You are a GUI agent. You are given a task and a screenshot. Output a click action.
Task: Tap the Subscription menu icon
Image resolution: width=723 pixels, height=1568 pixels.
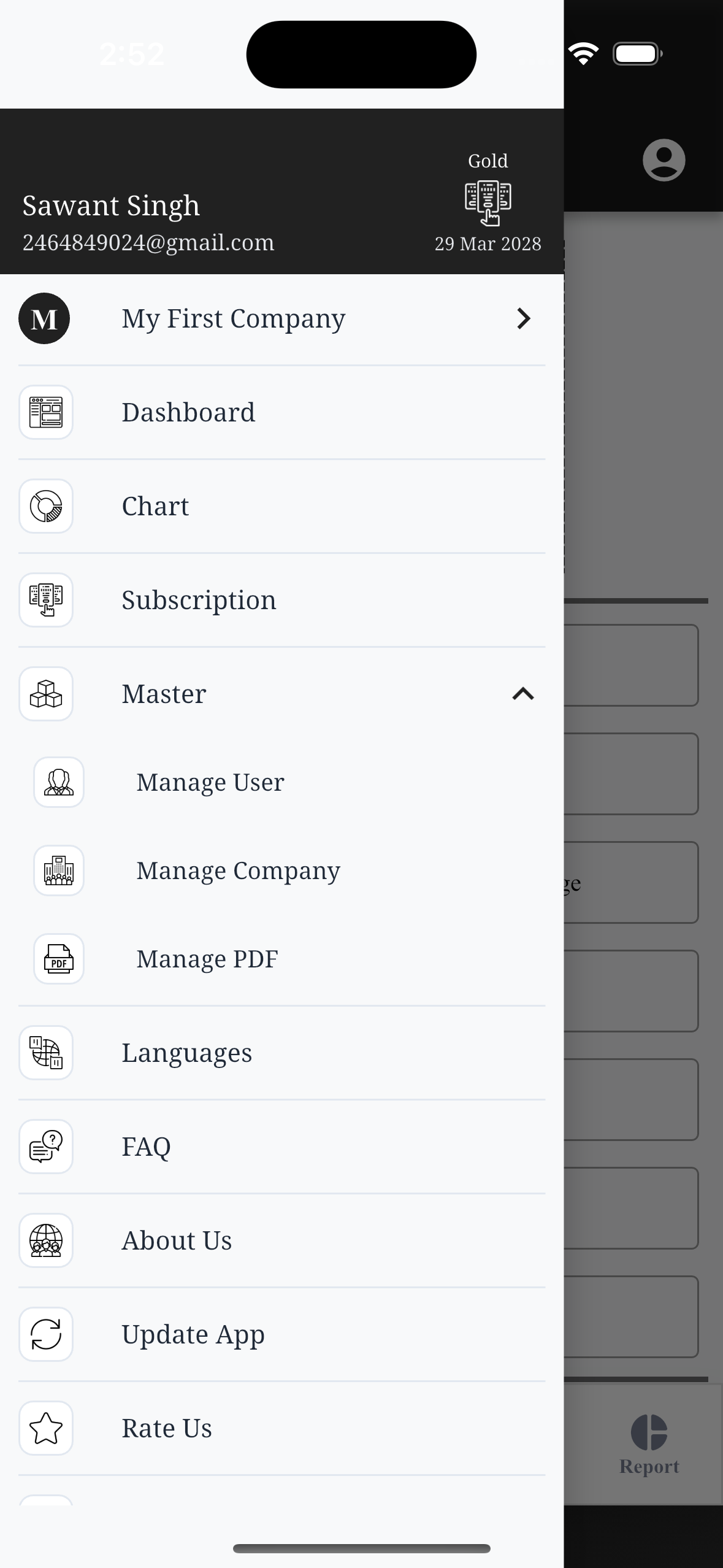point(46,600)
